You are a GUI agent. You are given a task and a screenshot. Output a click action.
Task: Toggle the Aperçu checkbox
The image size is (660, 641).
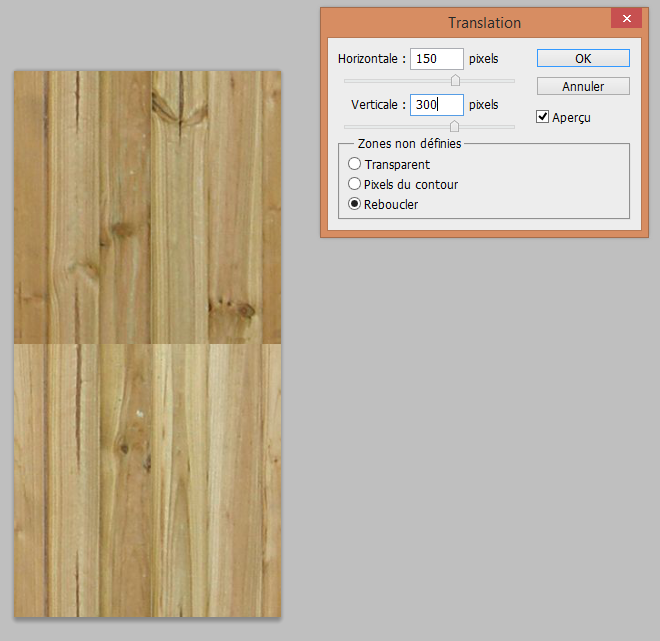tap(542, 117)
